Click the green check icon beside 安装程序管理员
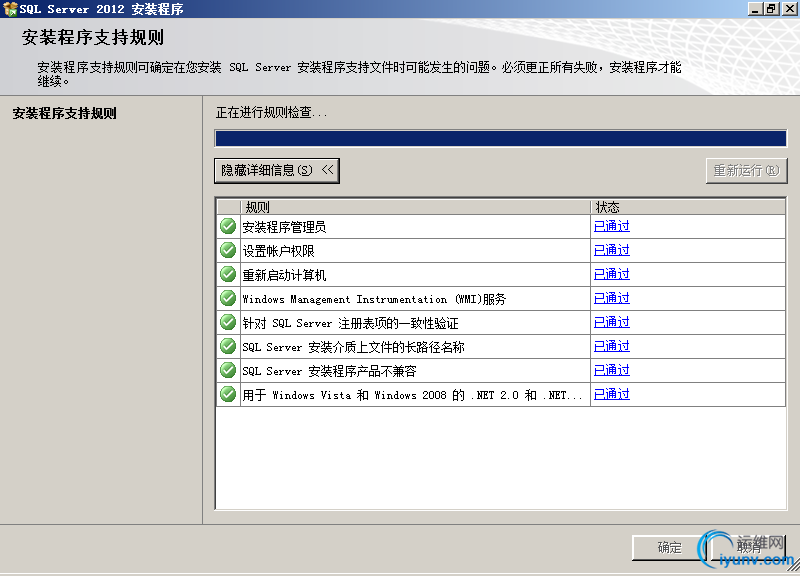The height and width of the screenshot is (576, 800). point(228,226)
